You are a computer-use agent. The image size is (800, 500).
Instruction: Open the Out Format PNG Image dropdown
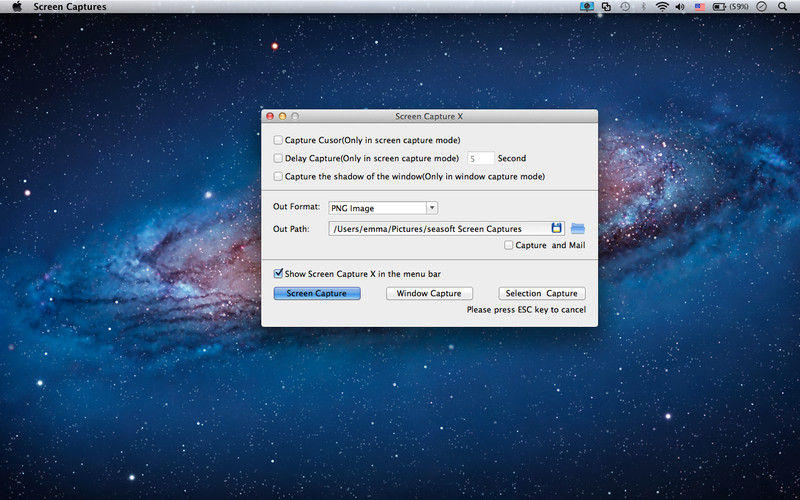(x=383, y=208)
